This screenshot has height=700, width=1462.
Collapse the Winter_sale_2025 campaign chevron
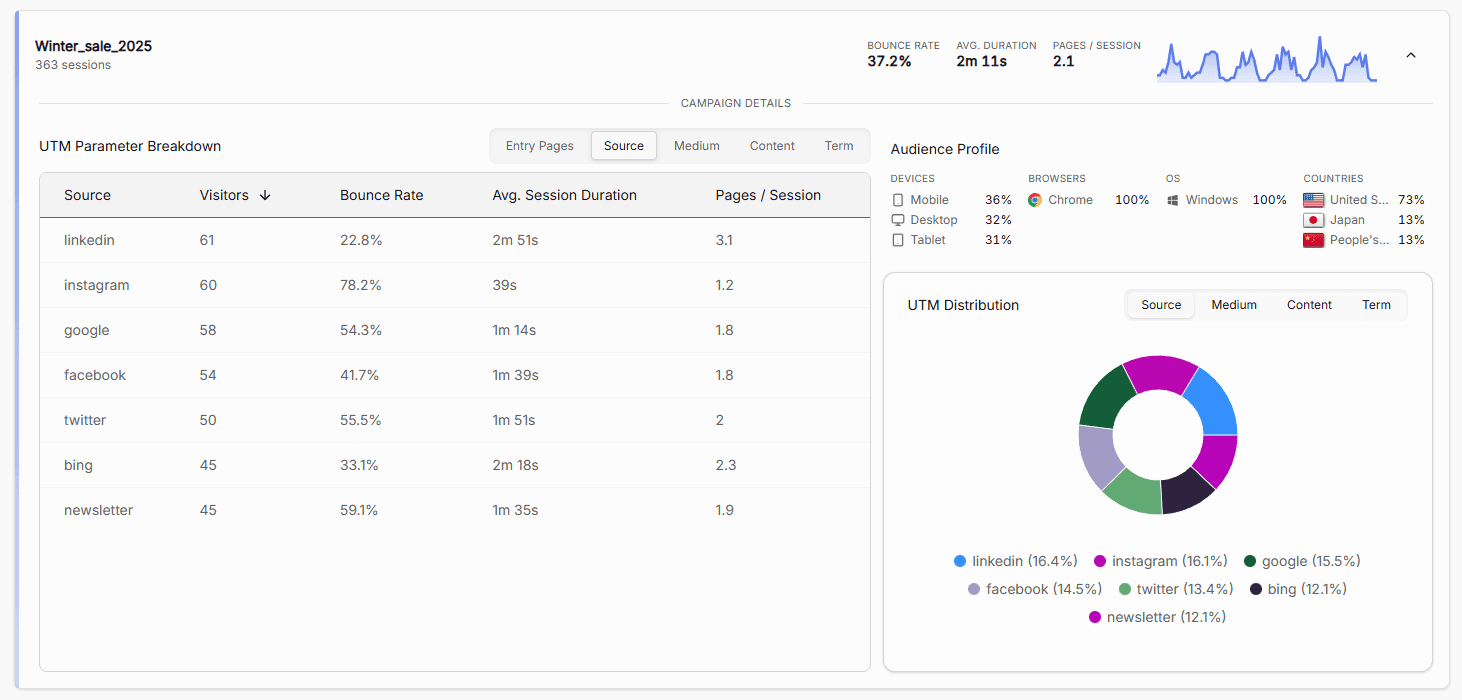pyautogui.click(x=1411, y=56)
